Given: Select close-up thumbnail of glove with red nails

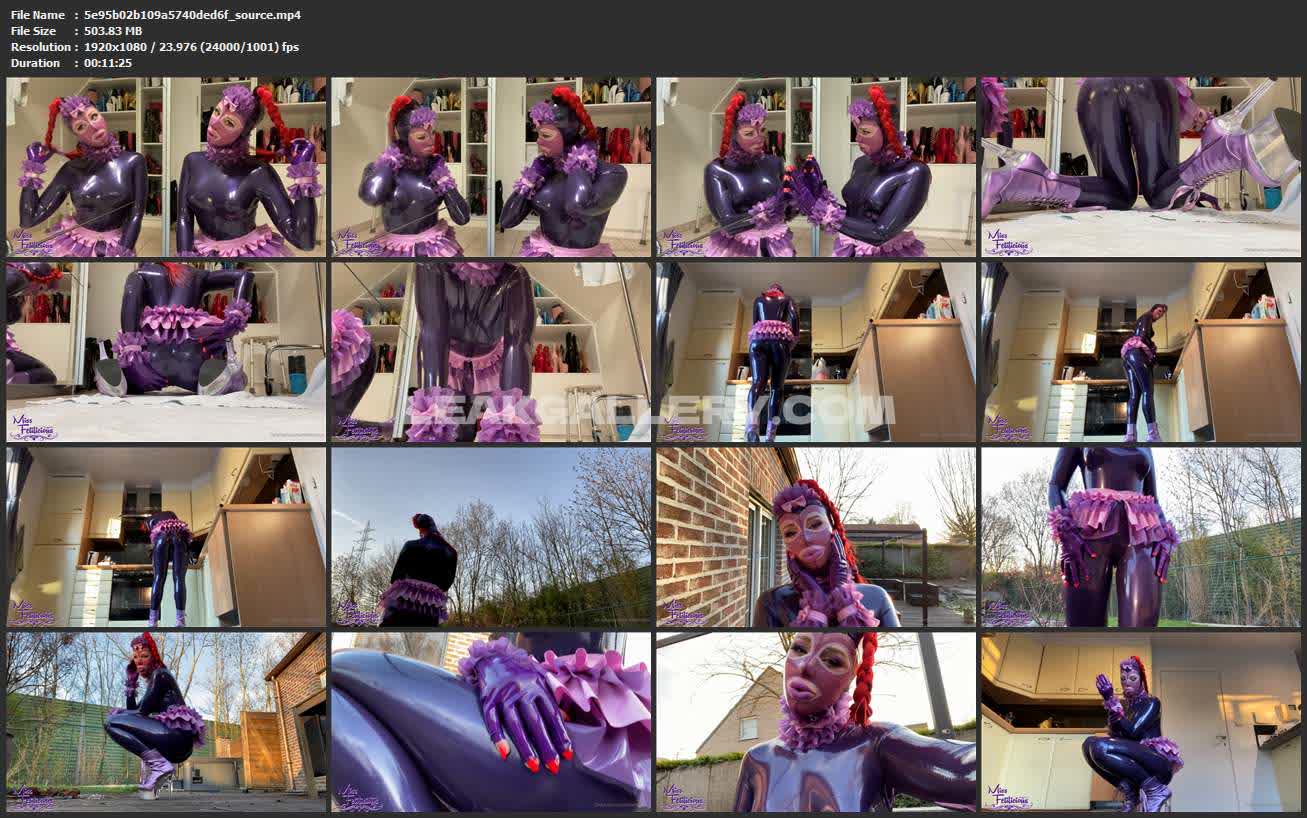Looking at the screenshot, I should click(x=491, y=722).
